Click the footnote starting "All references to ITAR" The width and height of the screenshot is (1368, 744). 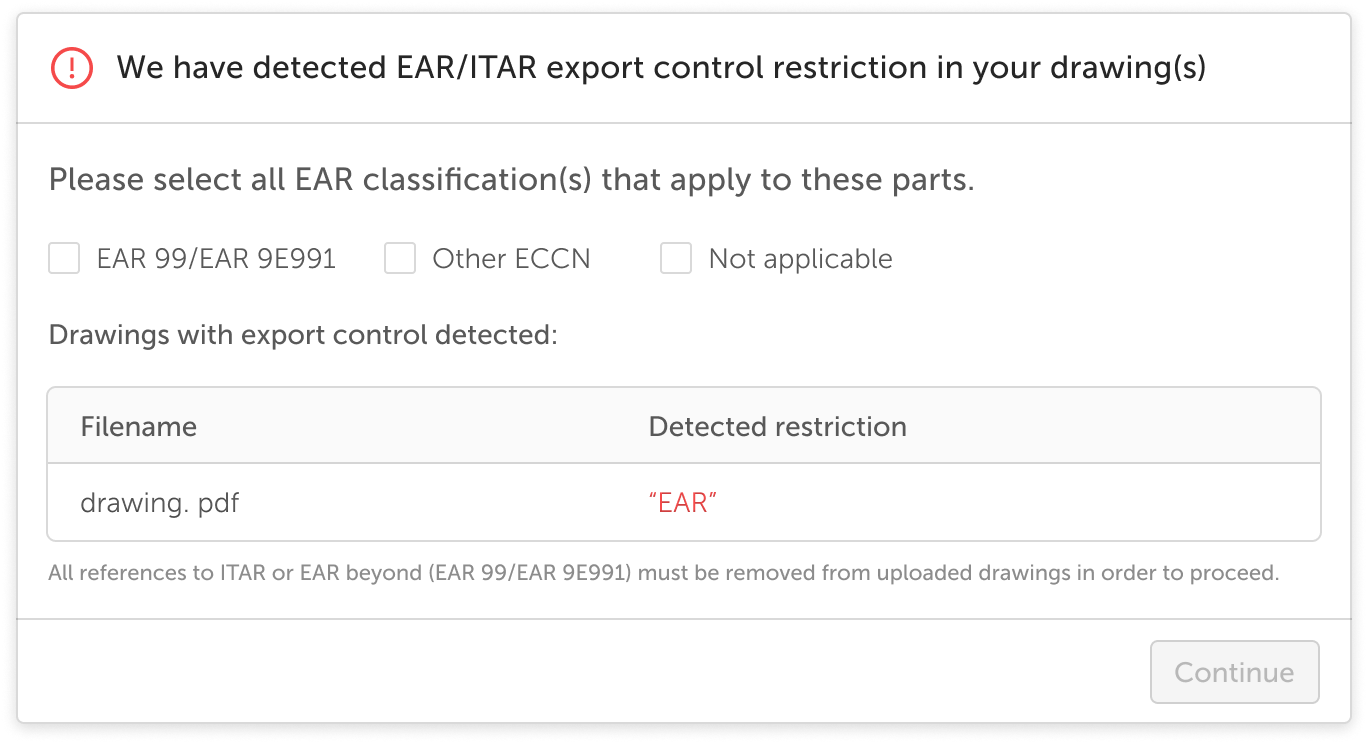(x=663, y=574)
